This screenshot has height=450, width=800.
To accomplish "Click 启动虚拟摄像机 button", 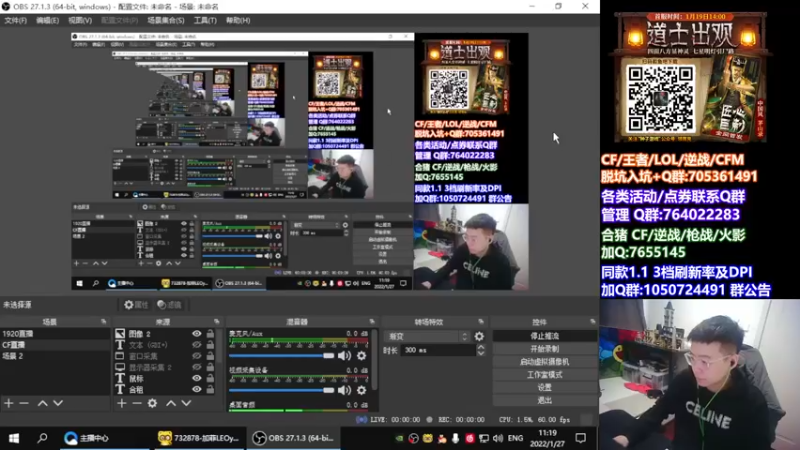I will tap(544, 362).
